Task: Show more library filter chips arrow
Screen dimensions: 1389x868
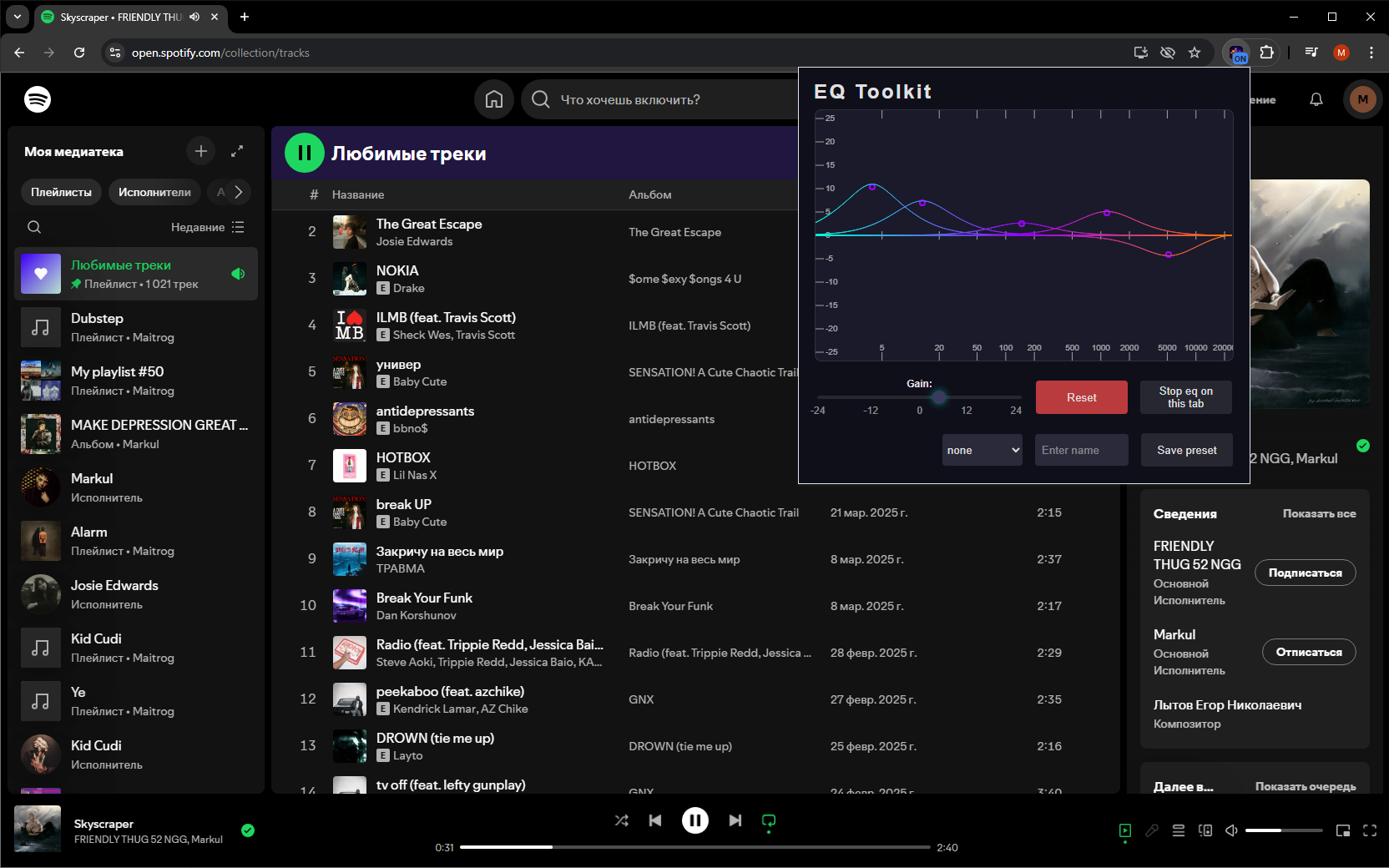Action: [239, 192]
